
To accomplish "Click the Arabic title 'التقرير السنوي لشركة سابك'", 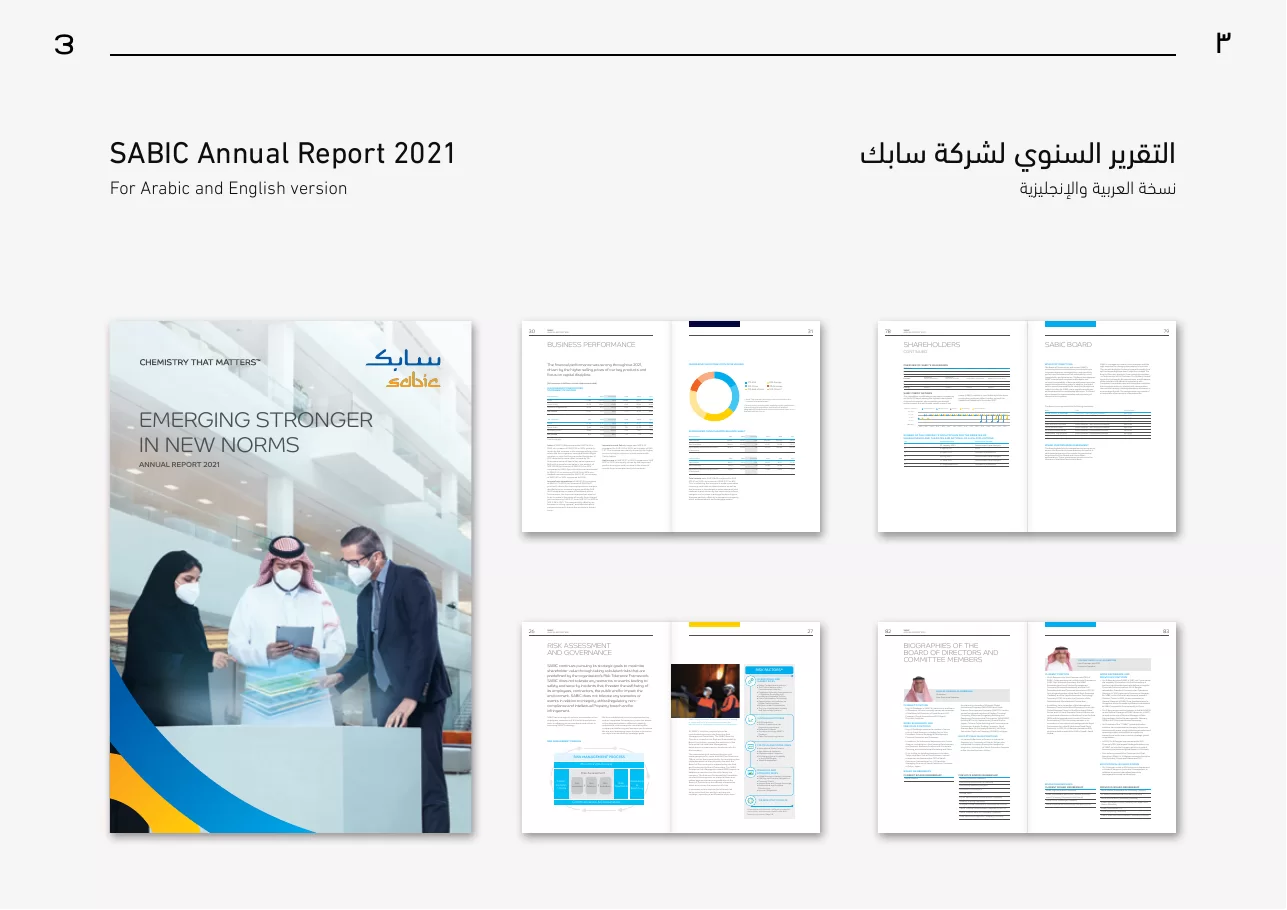I will coord(1018,154).
